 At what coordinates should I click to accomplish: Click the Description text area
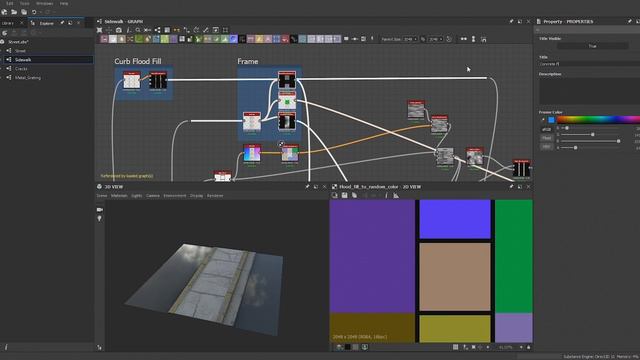pyautogui.click(x=589, y=91)
